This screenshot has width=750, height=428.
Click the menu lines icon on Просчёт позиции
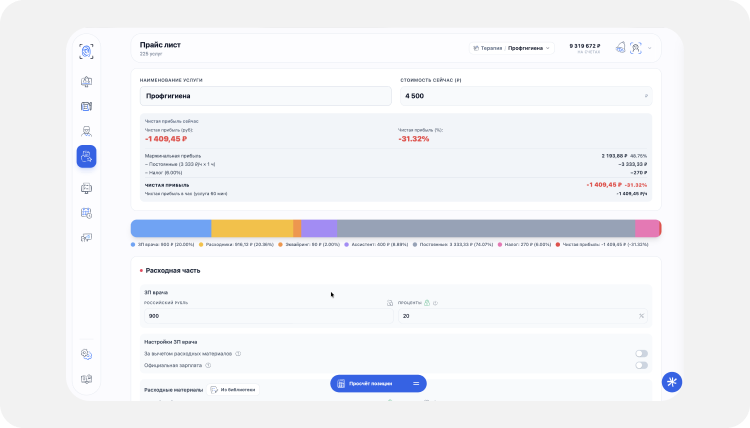(x=416, y=384)
